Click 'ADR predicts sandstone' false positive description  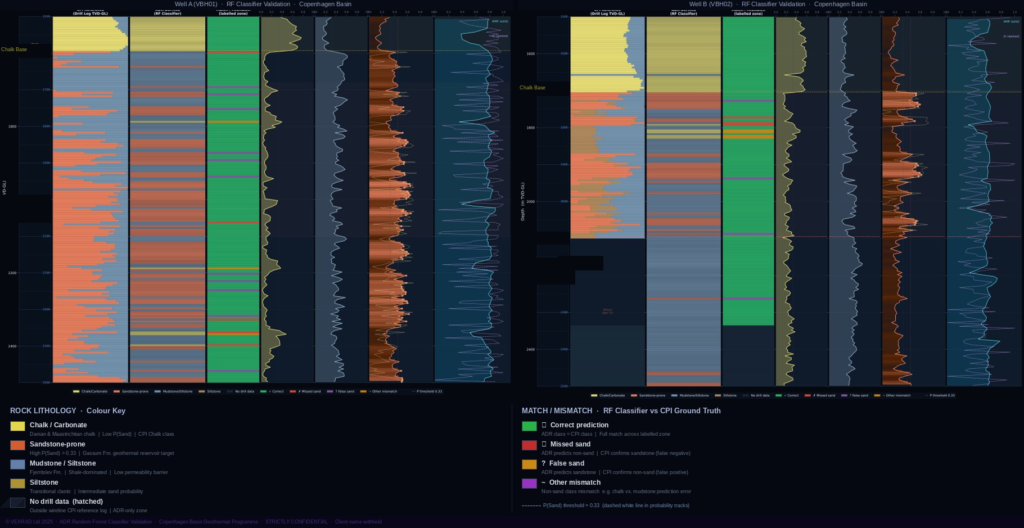click(x=569, y=472)
